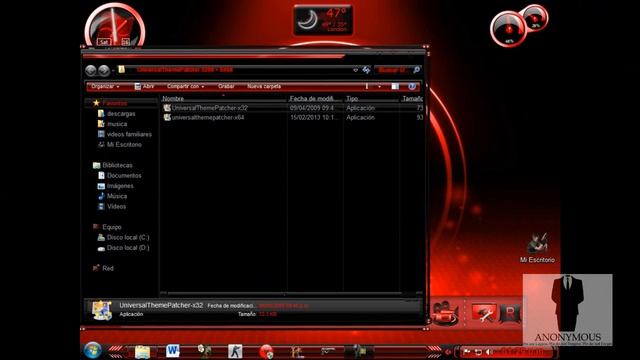The image size is (640, 360).
Task: Sort by the Nombre column header
Action: 223,98
